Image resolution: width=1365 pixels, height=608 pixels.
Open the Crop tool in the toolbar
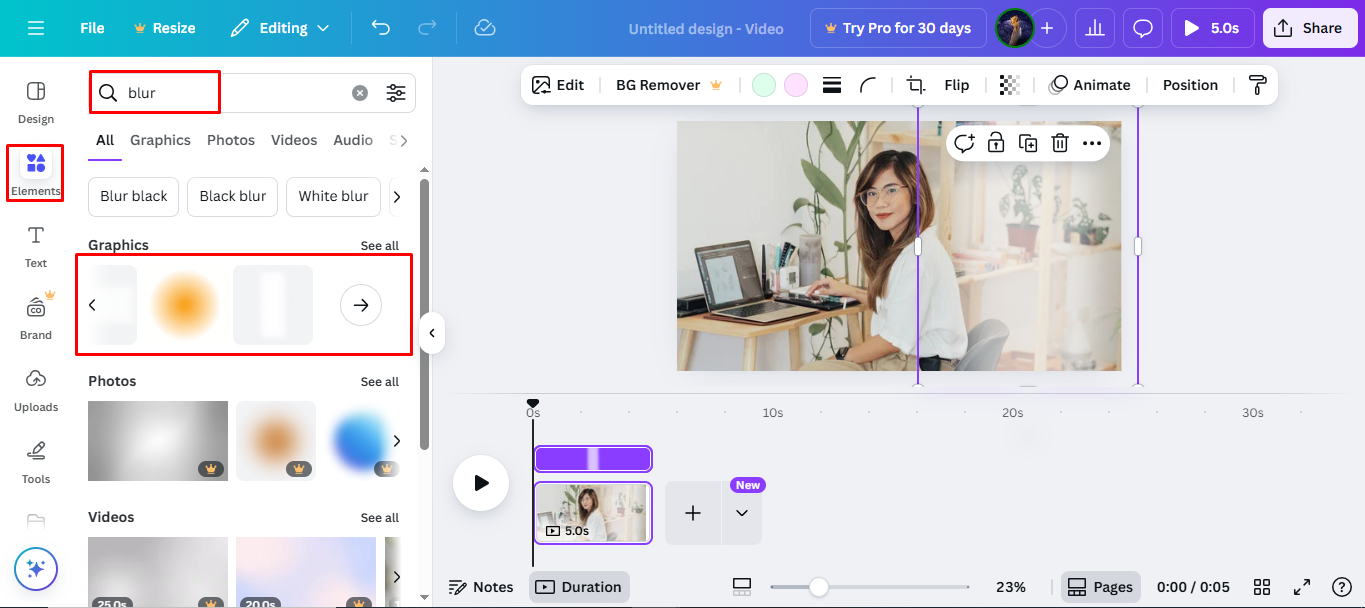click(x=913, y=85)
